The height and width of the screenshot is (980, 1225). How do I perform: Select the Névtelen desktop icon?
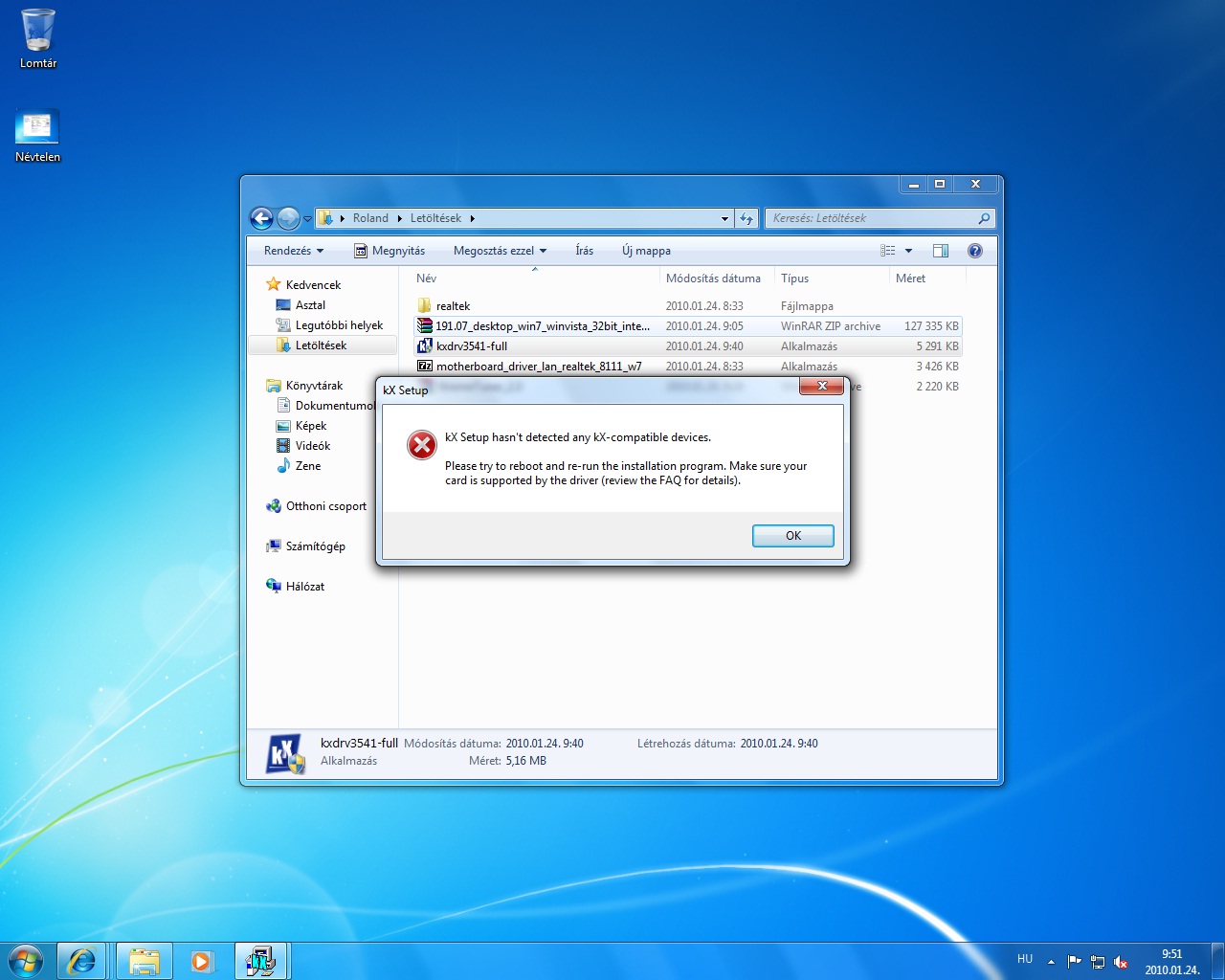click(38, 135)
